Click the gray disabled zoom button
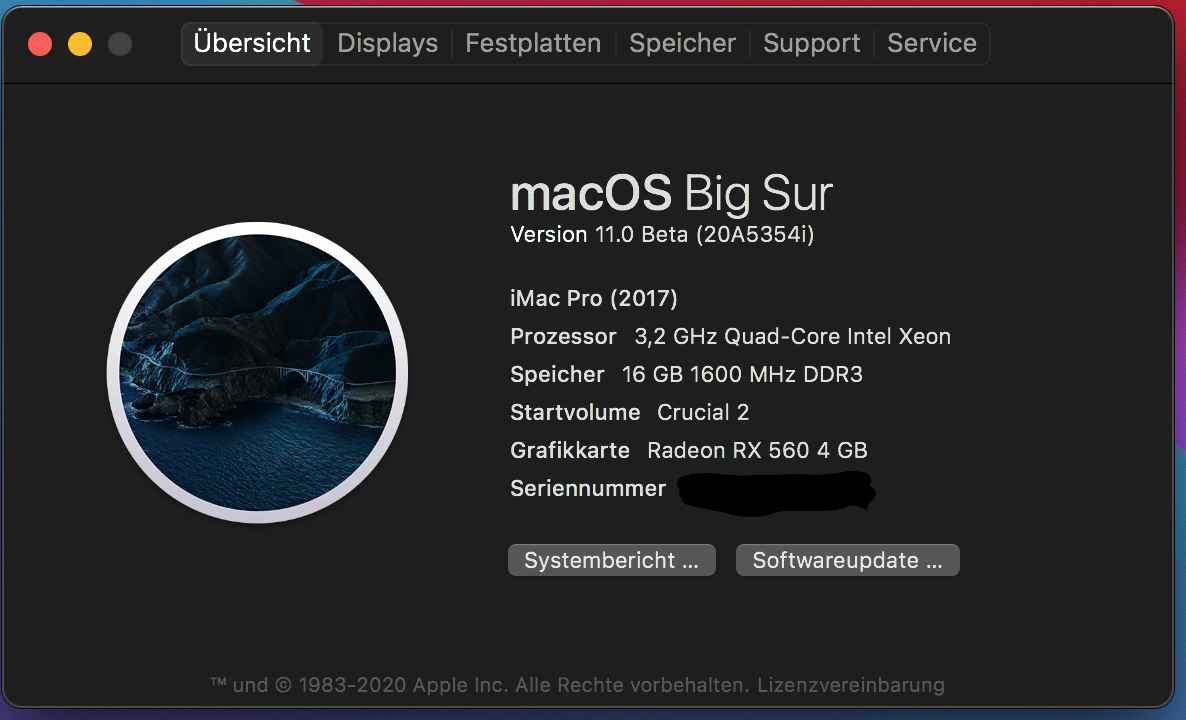 tap(120, 44)
